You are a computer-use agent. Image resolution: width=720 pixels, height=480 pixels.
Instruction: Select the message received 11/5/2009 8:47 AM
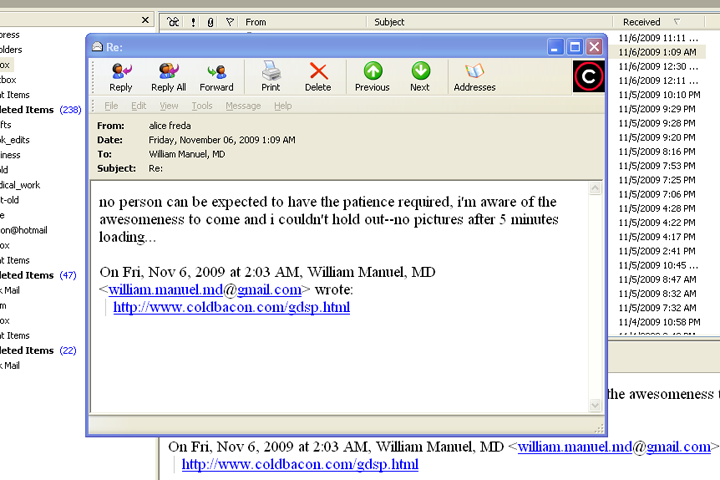pyautogui.click(x=657, y=280)
